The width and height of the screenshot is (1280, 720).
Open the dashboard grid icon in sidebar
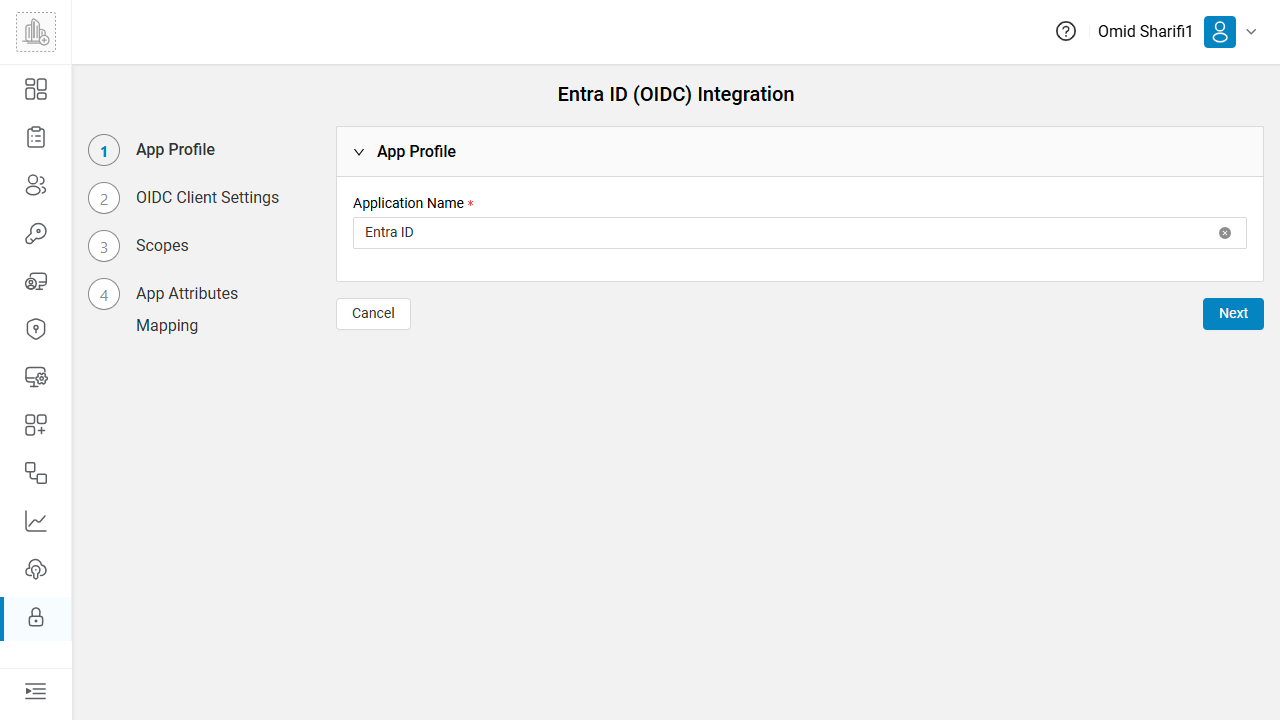click(36, 89)
